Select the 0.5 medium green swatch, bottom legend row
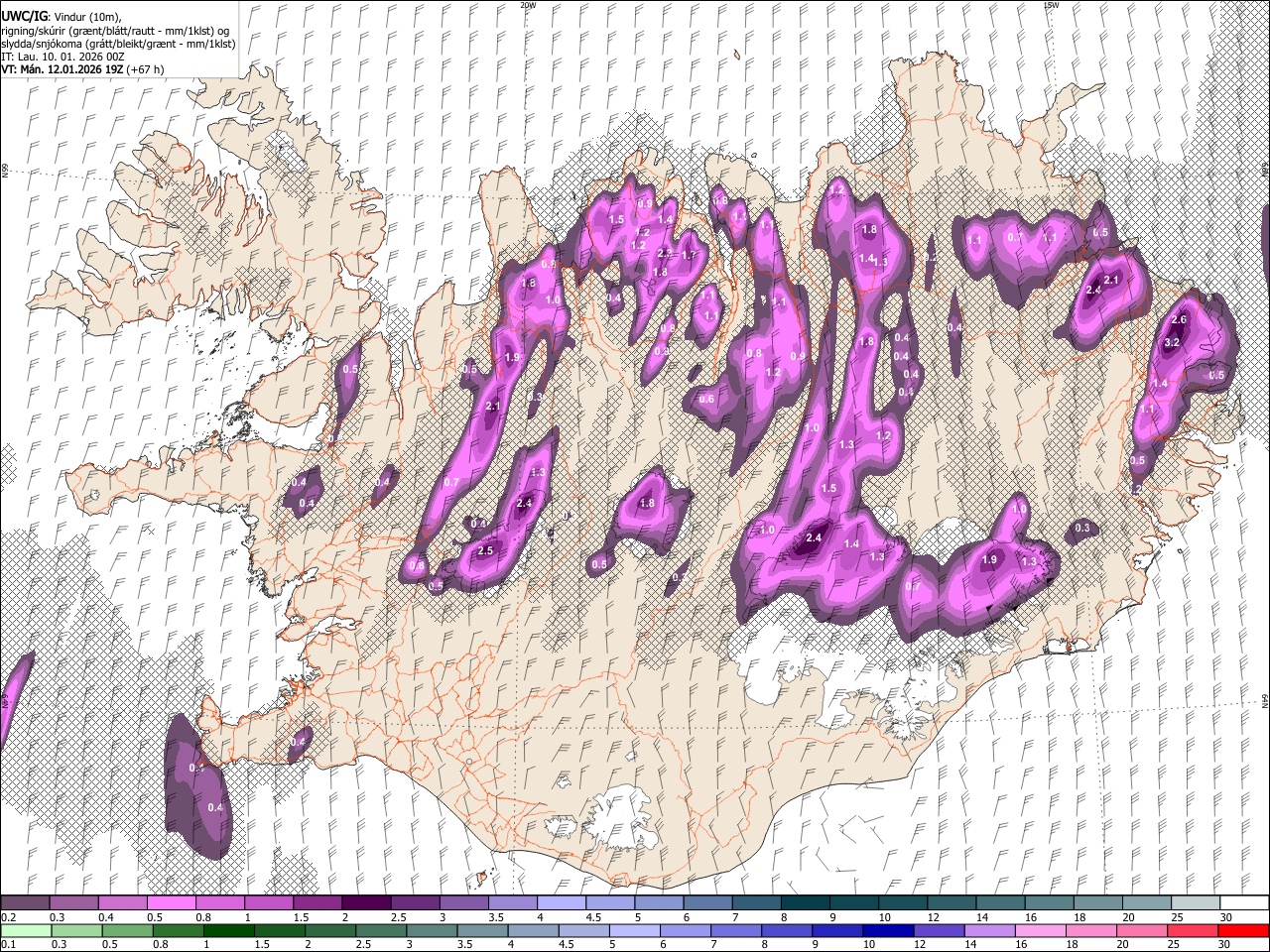The width and height of the screenshot is (1270, 952). 127,930
